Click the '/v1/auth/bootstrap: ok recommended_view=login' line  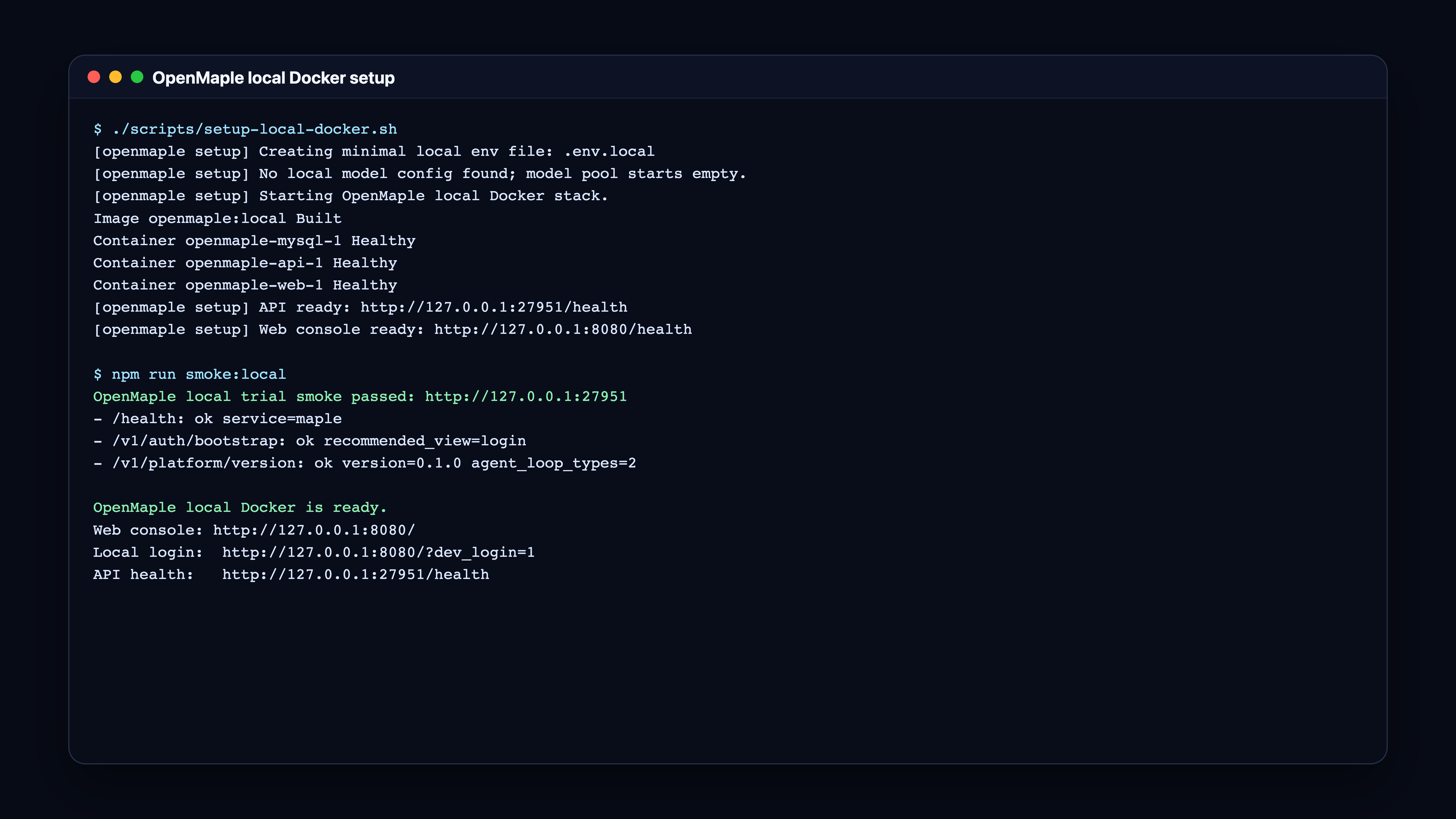tap(310, 441)
